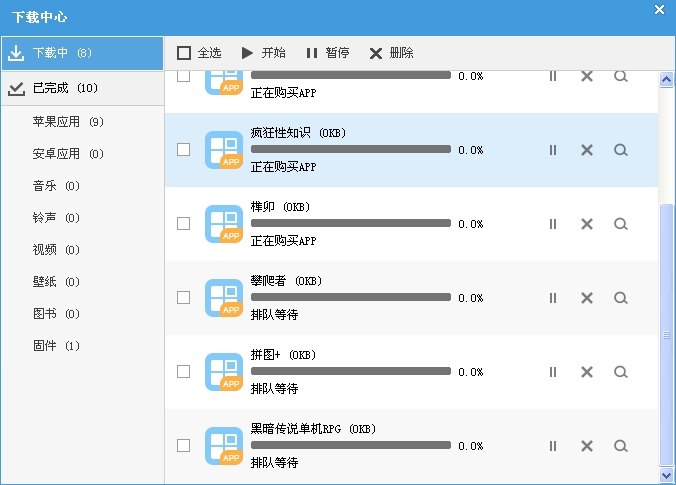Click 黑暗传说单机RPG progress bar
The width and height of the screenshot is (676, 485).
click(350, 445)
